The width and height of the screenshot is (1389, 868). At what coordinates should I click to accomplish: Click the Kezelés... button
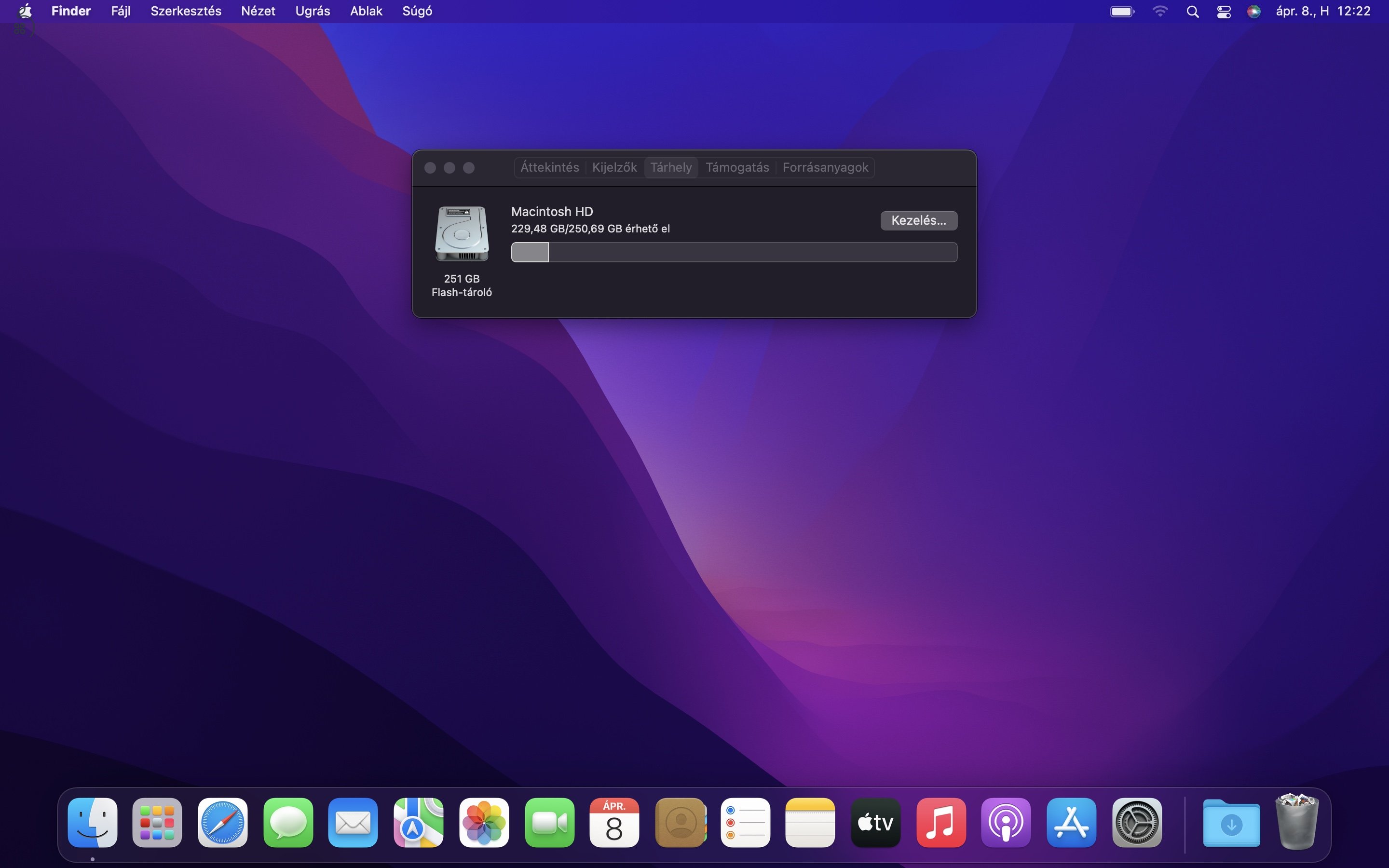click(918, 220)
